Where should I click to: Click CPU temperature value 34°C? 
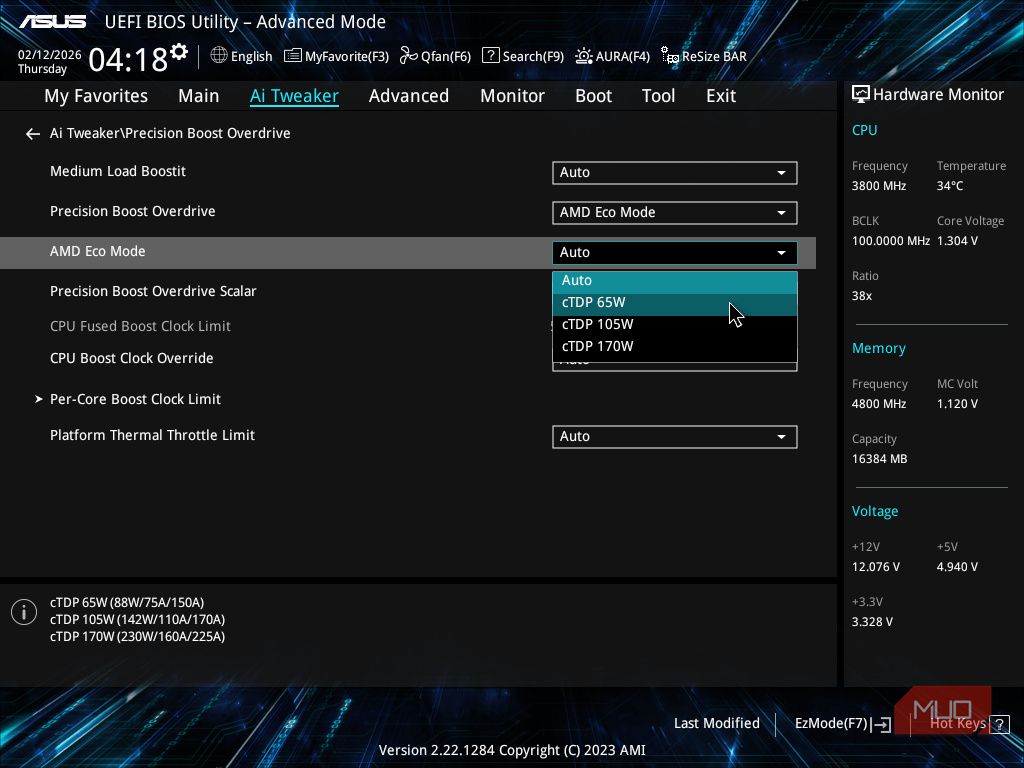(950, 186)
